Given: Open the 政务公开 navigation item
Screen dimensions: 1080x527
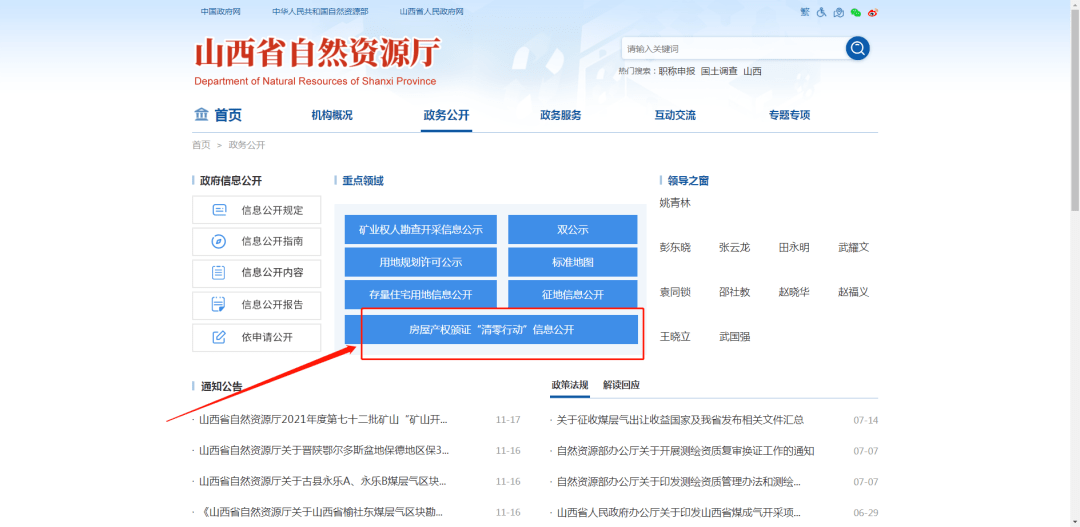Looking at the screenshot, I should tap(446, 115).
